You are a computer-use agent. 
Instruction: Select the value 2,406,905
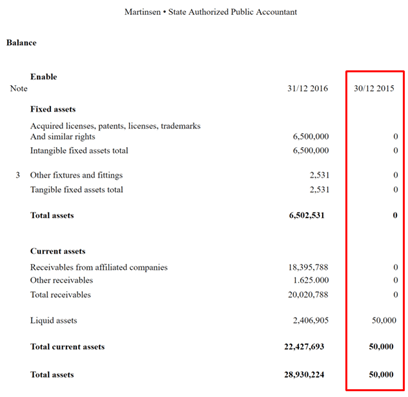click(x=311, y=321)
